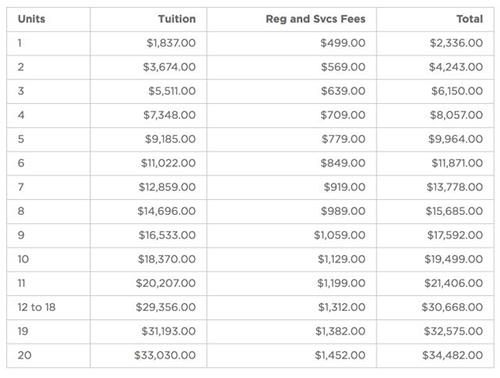
Task: Click the Tuition column header
Action: (177, 19)
